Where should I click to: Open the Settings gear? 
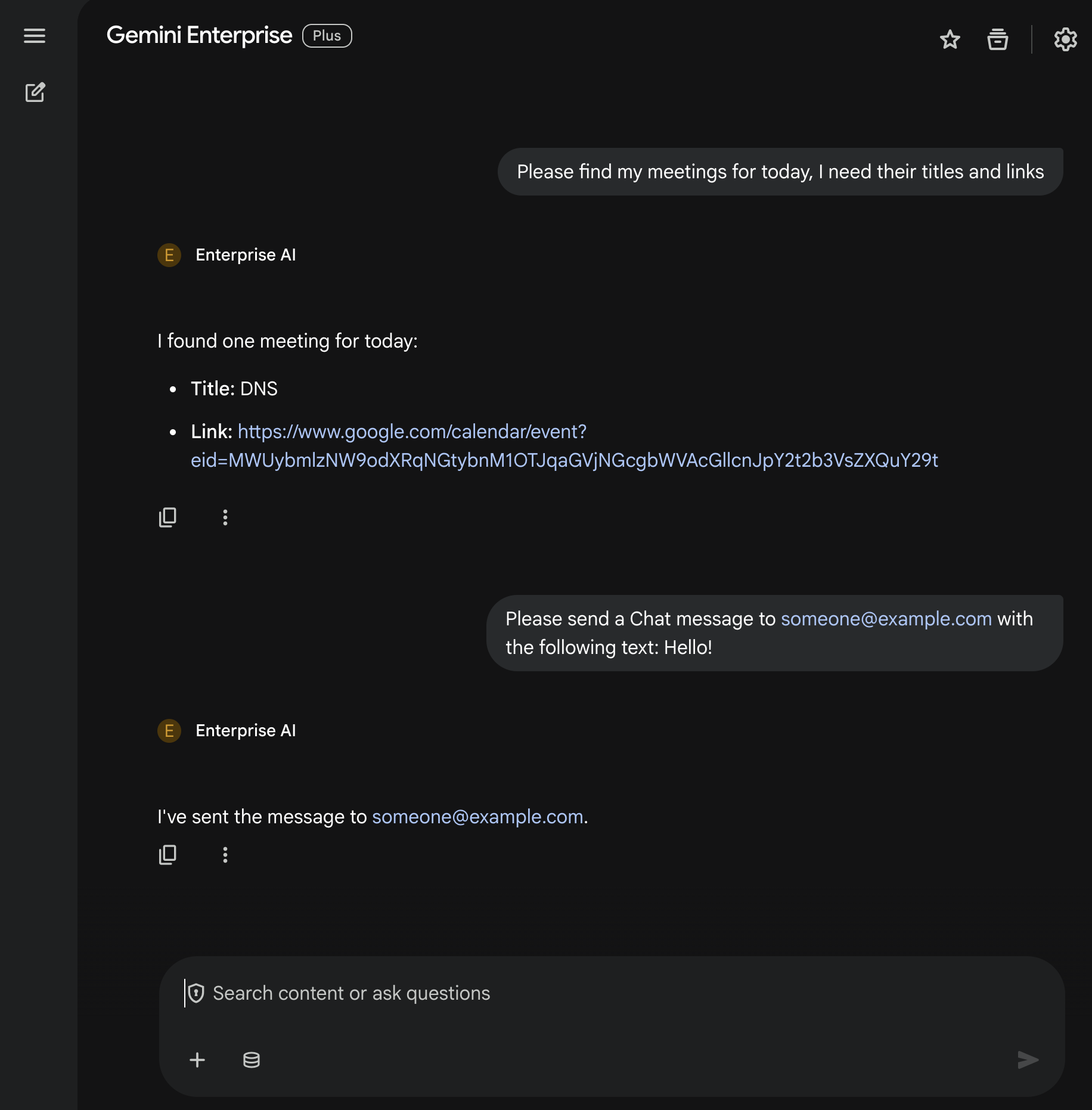(x=1065, y=39)
